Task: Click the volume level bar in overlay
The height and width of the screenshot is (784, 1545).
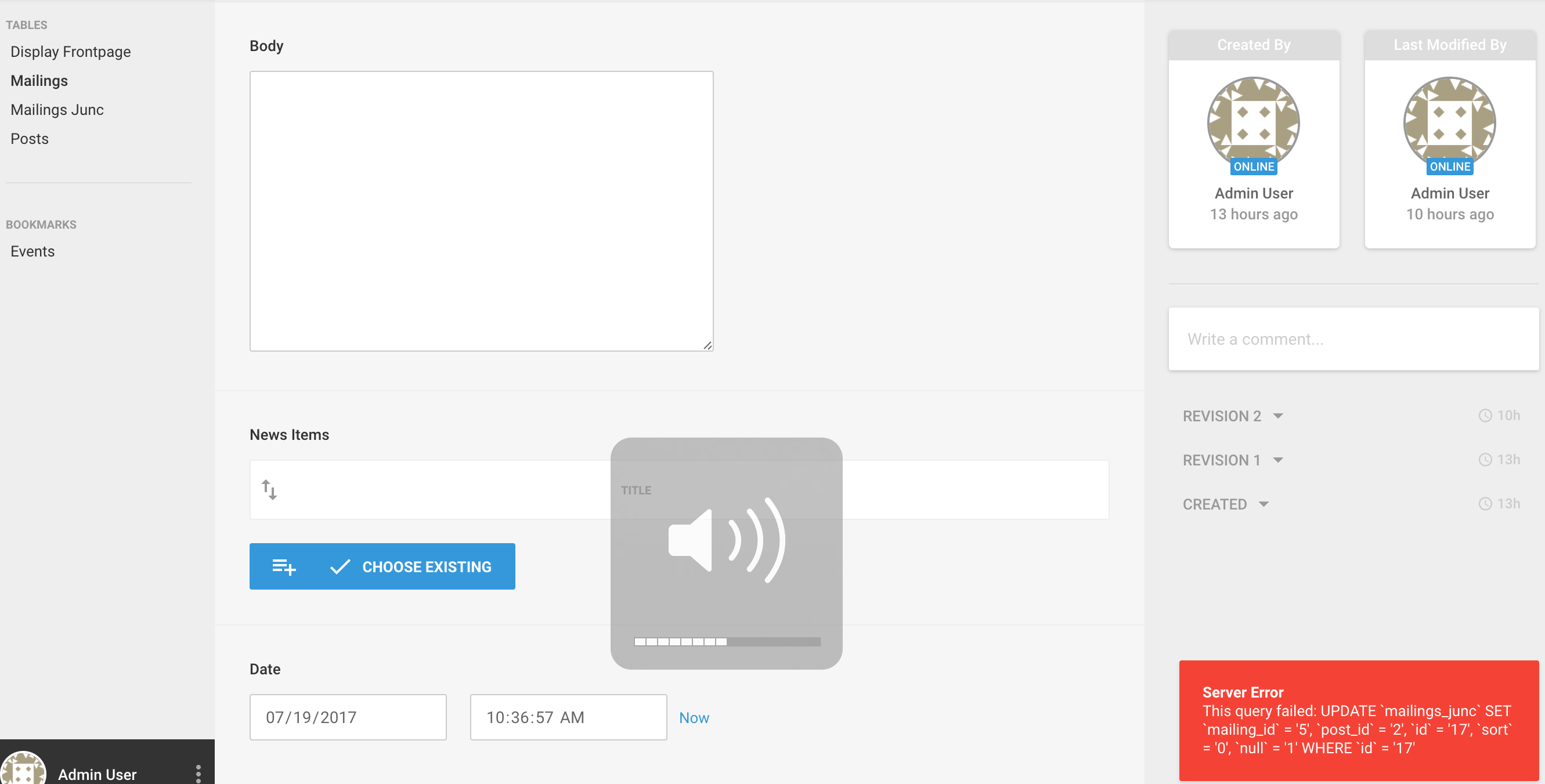Action: pos(727,641)
